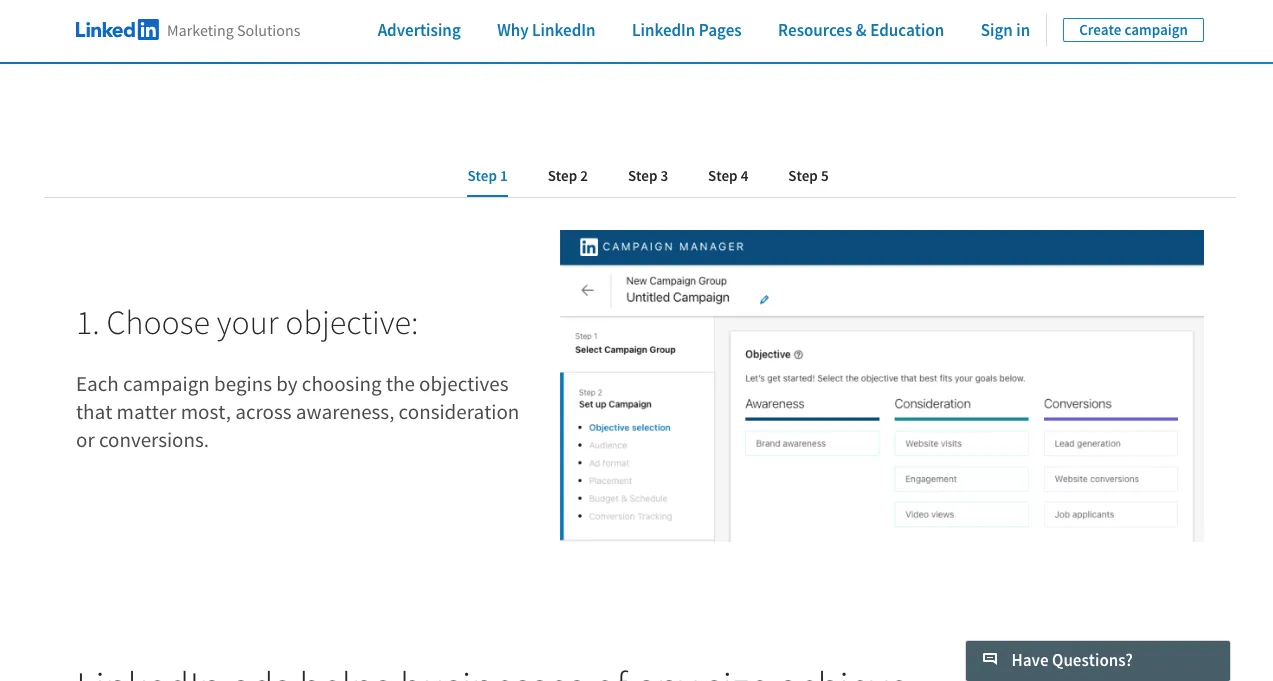
Task: Sign in to LinkedIn Marketing Solutions
Action: coord(1005,30)
